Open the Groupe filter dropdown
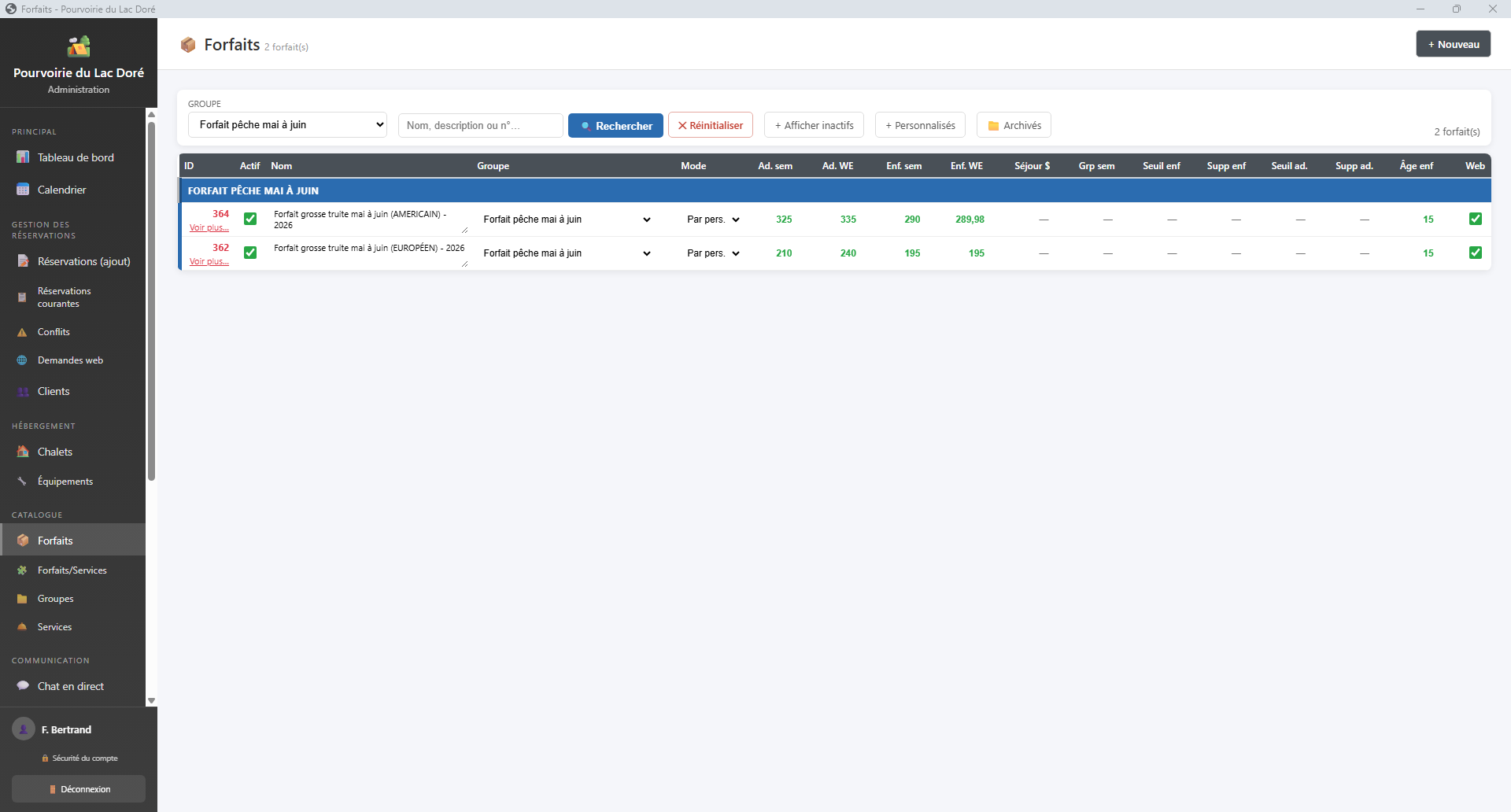 click(287, 125)
